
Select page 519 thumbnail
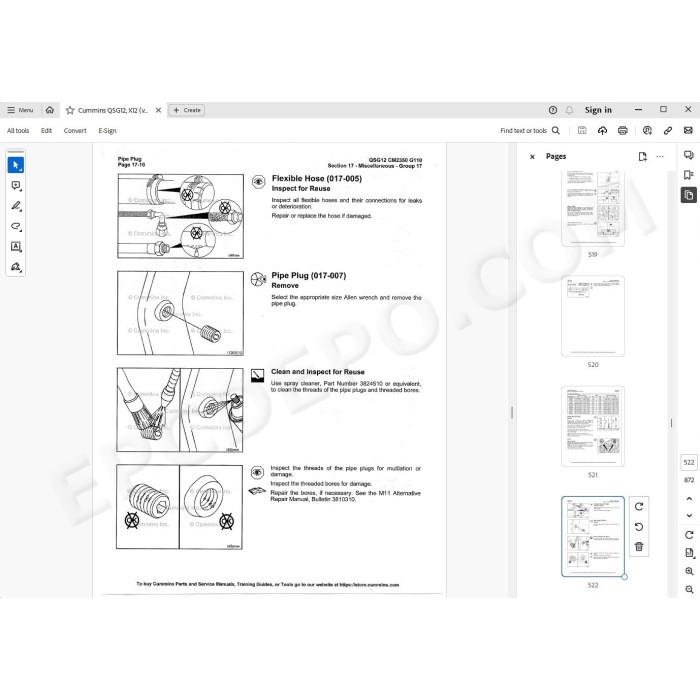coord(593,208)
